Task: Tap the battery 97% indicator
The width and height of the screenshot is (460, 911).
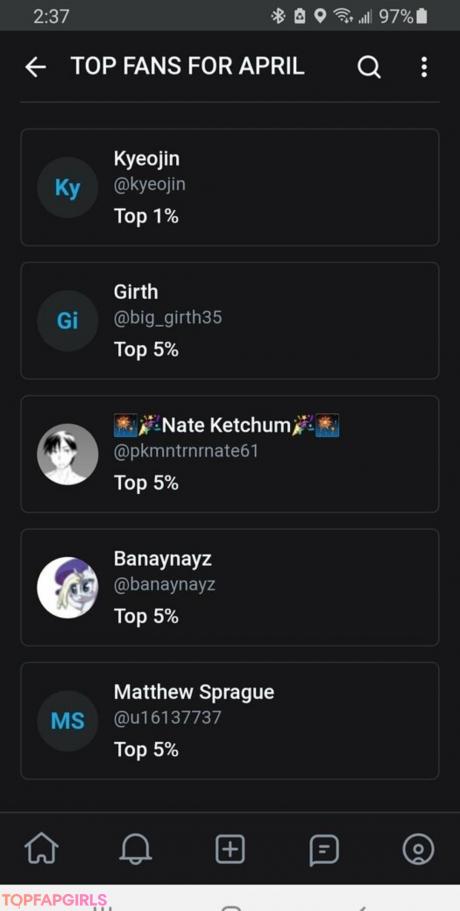Action: coord(403,16)
